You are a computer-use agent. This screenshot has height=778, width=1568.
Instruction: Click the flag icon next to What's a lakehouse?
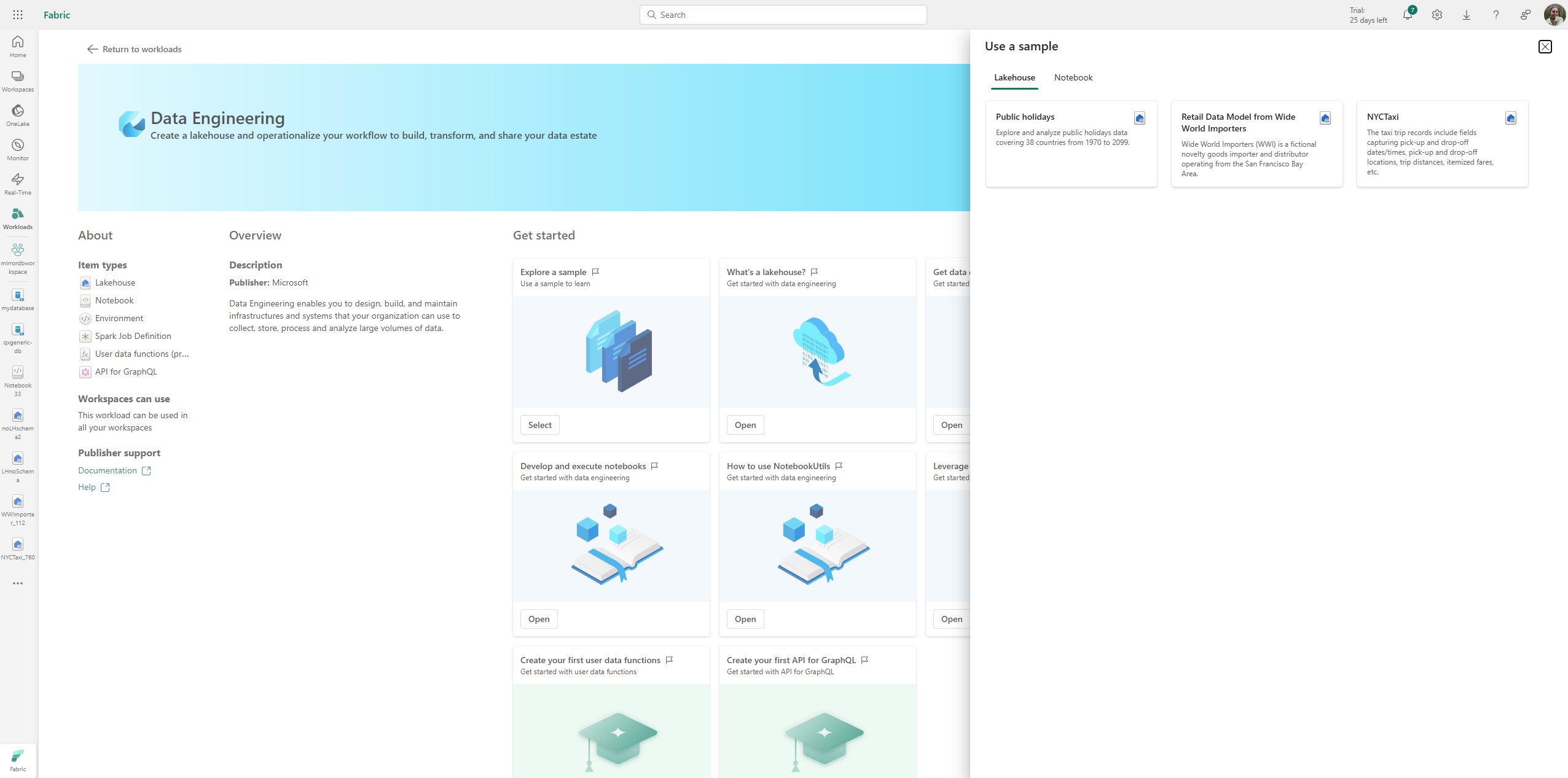(814, 272)
